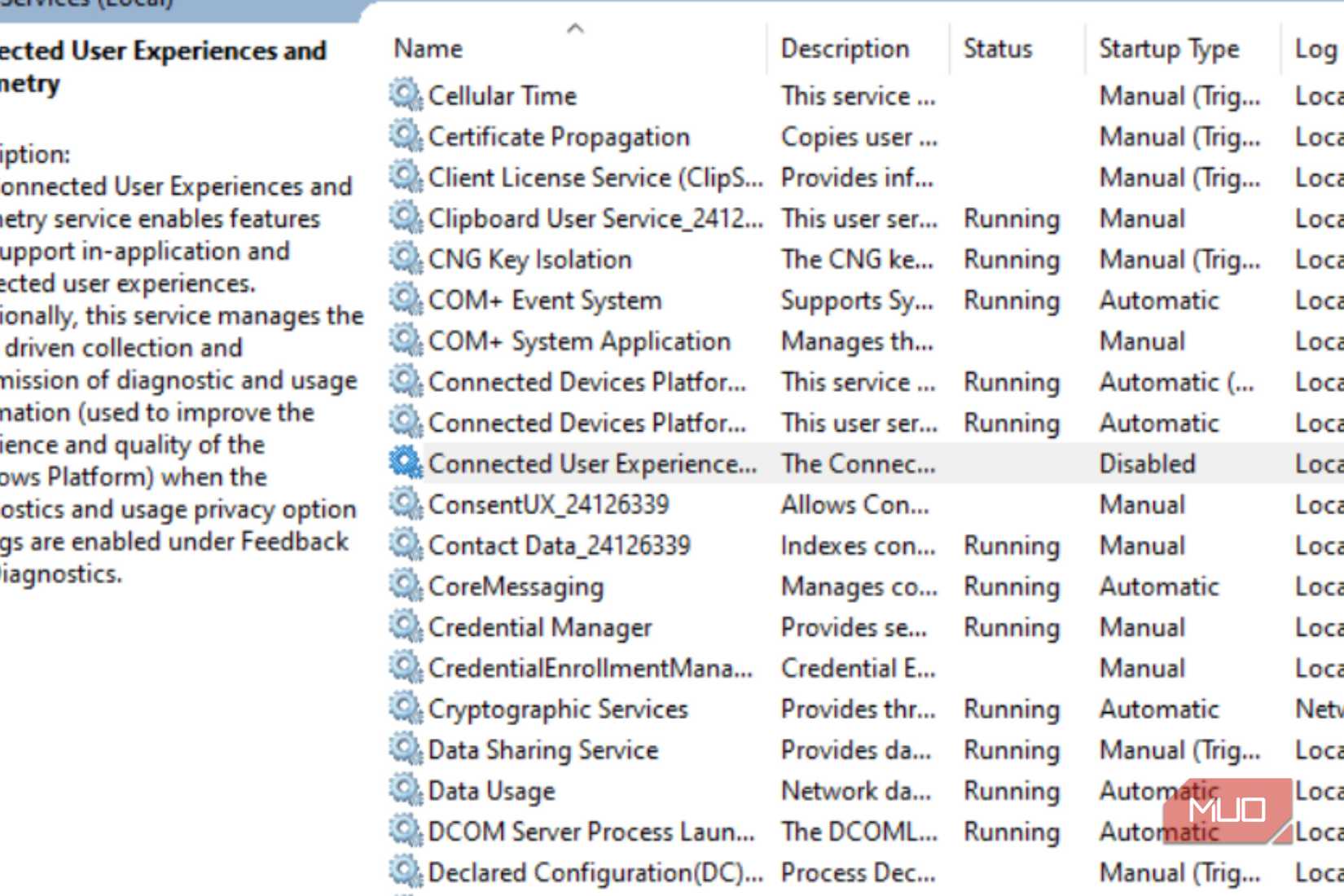Image resolution: width=1344 pixels, height=896 pixels.
Task: Select the Declared Configuration(DC)... service name
Action: [595, 872]
